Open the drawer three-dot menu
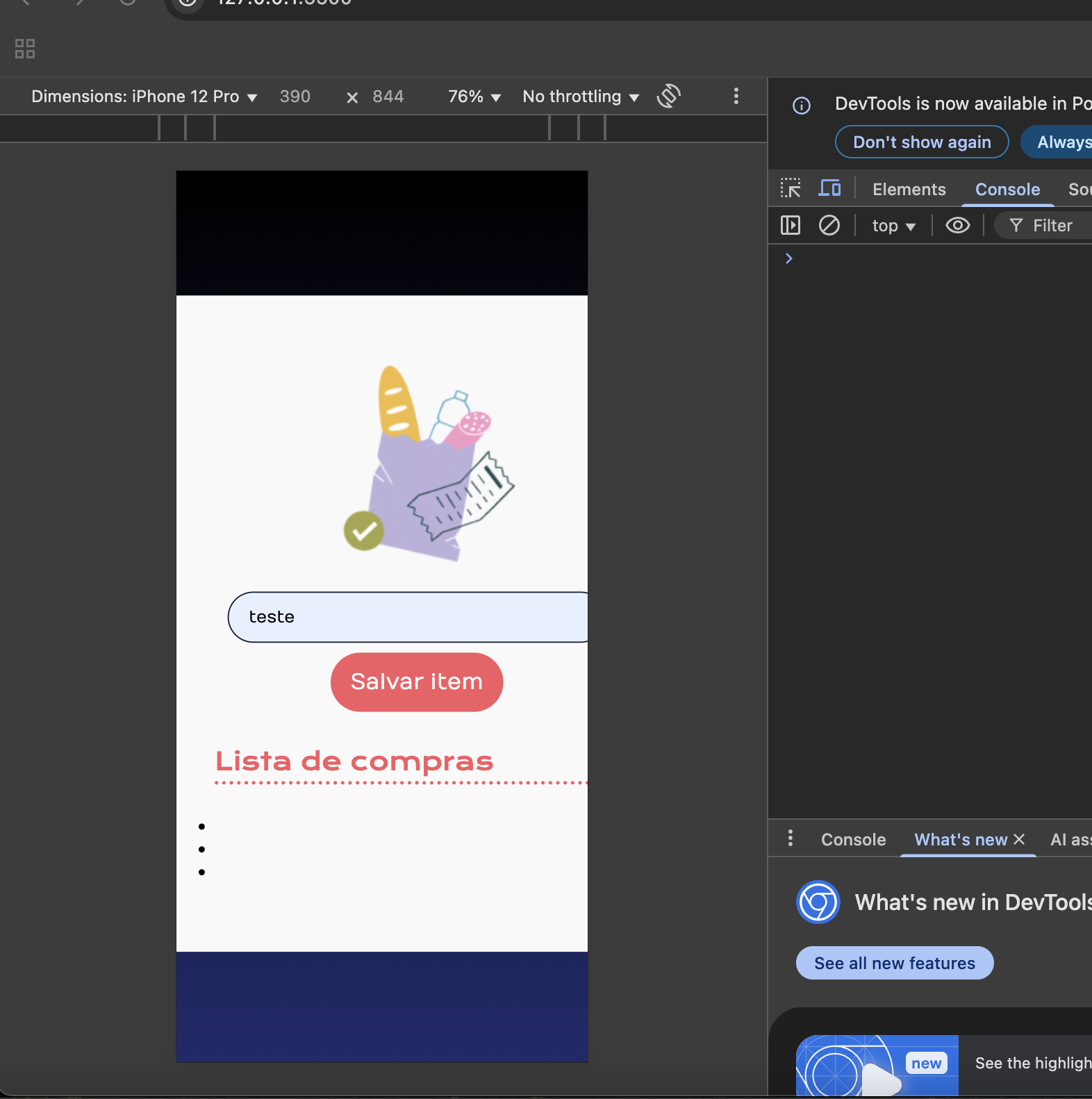This screenshot has width=1092, height=1099. pos(791,838)
